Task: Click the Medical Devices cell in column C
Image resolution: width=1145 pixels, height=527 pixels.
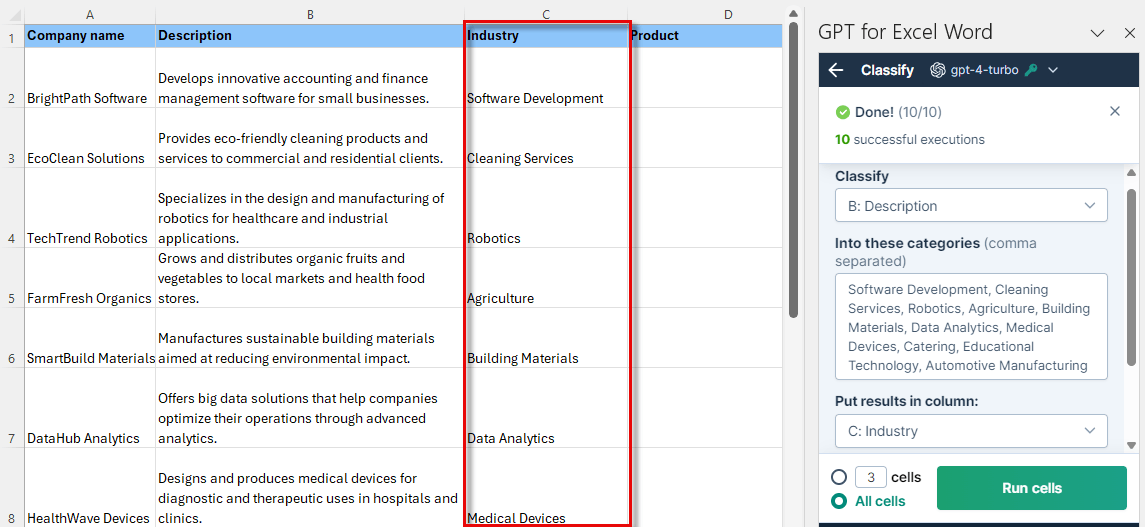Action: point(546,488)
